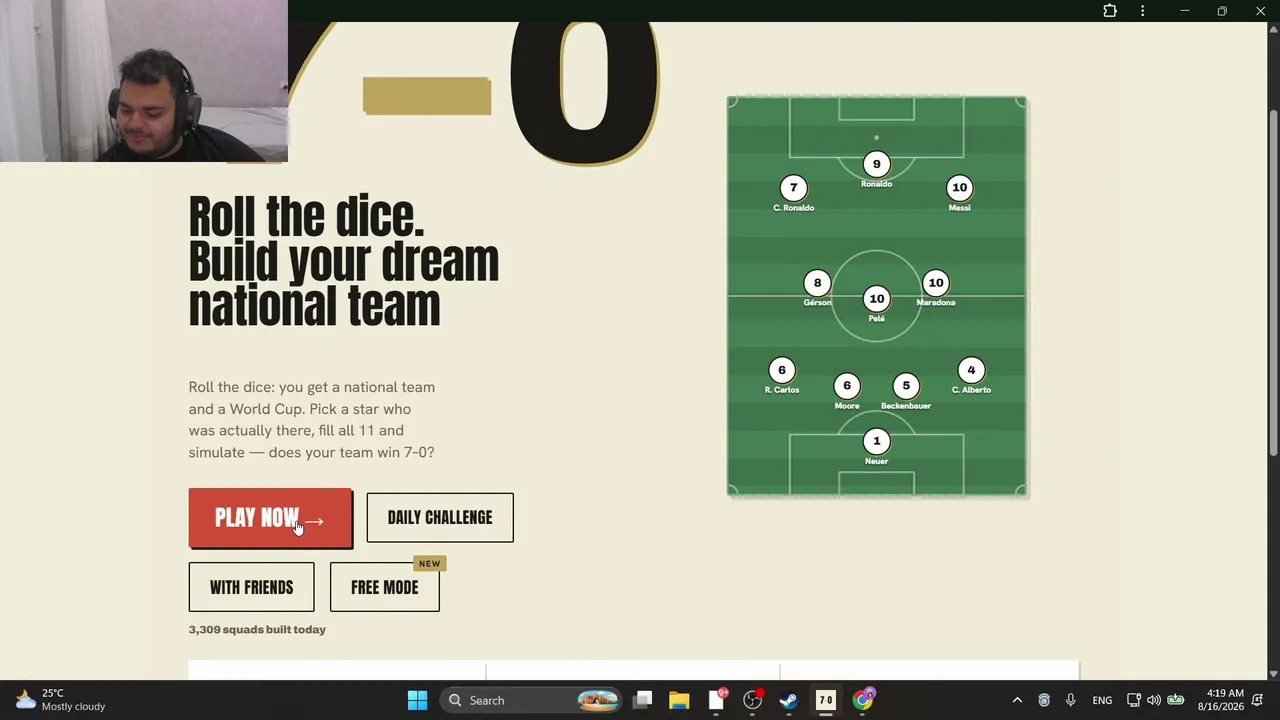Open the round tray icon beside the chevron

[x=1044, y=700]
